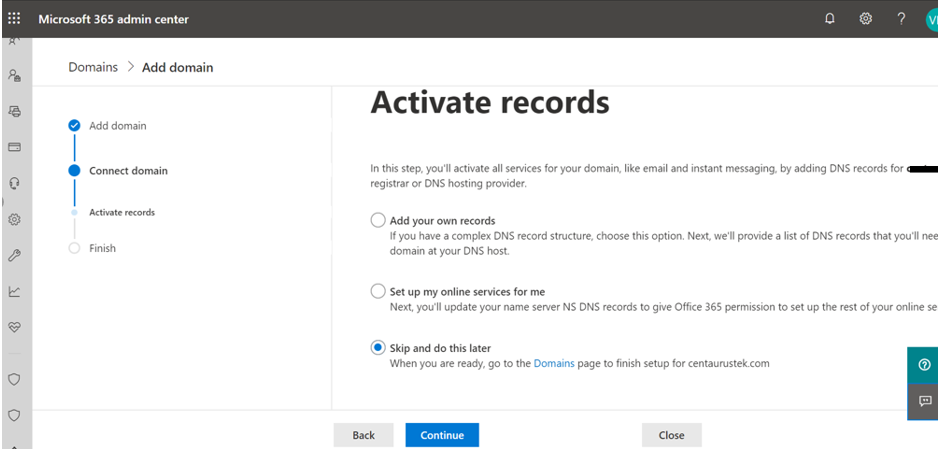The width and height of the screenshot is (938, 449).
Task: Select 'Add your own records' option
Action: click(x=378, y=220)
